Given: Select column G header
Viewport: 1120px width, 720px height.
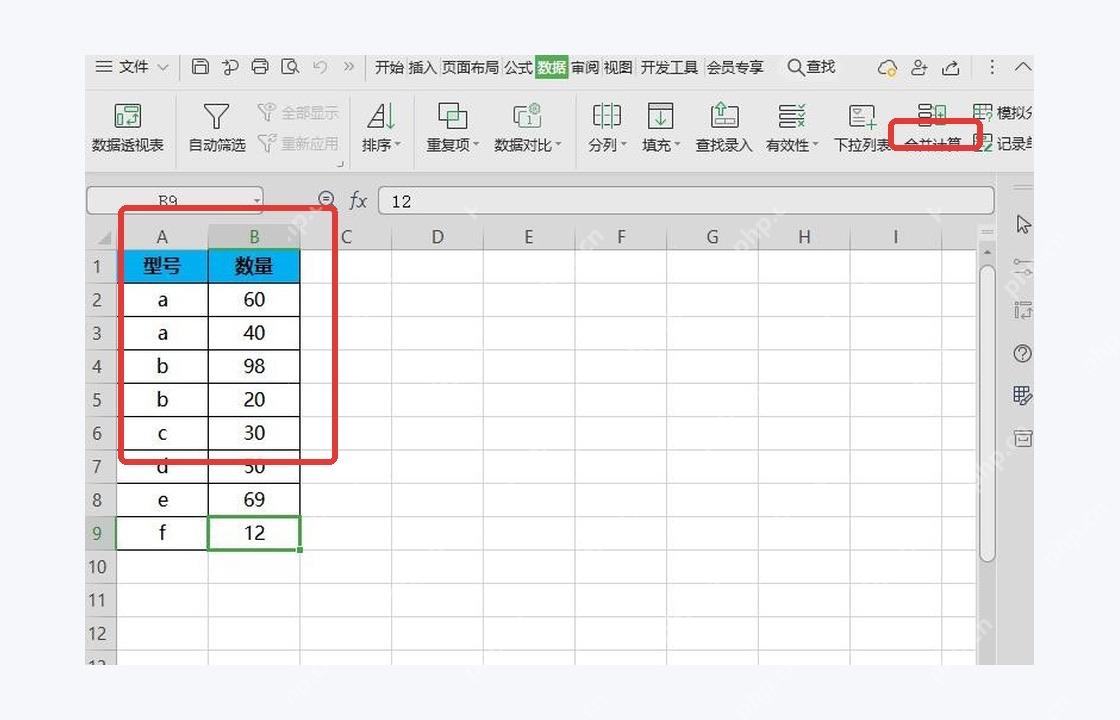Looking at the screenshot, I should [x=712, y=237].
